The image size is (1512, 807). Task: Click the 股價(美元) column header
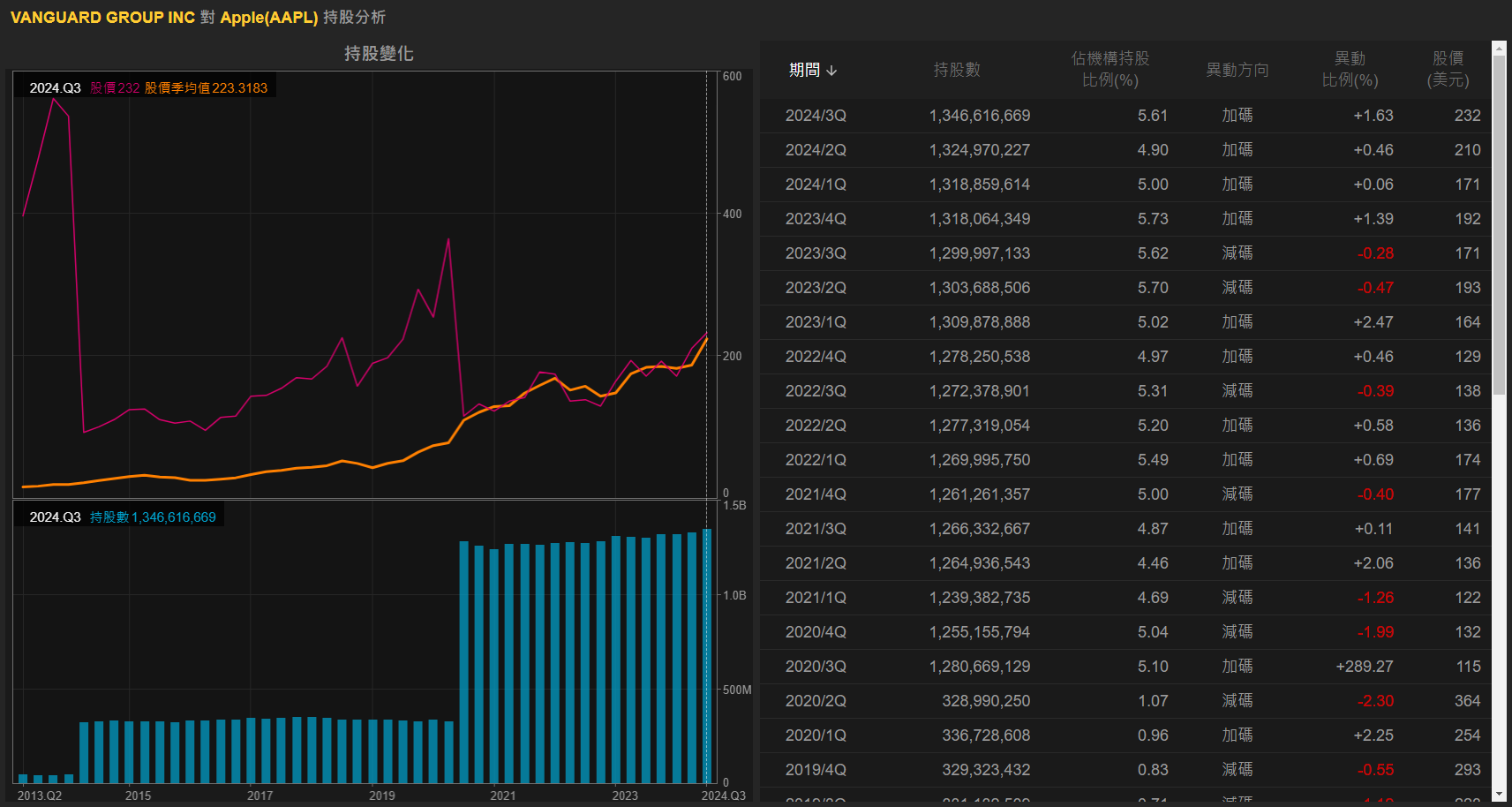(x=1448, y=70)
